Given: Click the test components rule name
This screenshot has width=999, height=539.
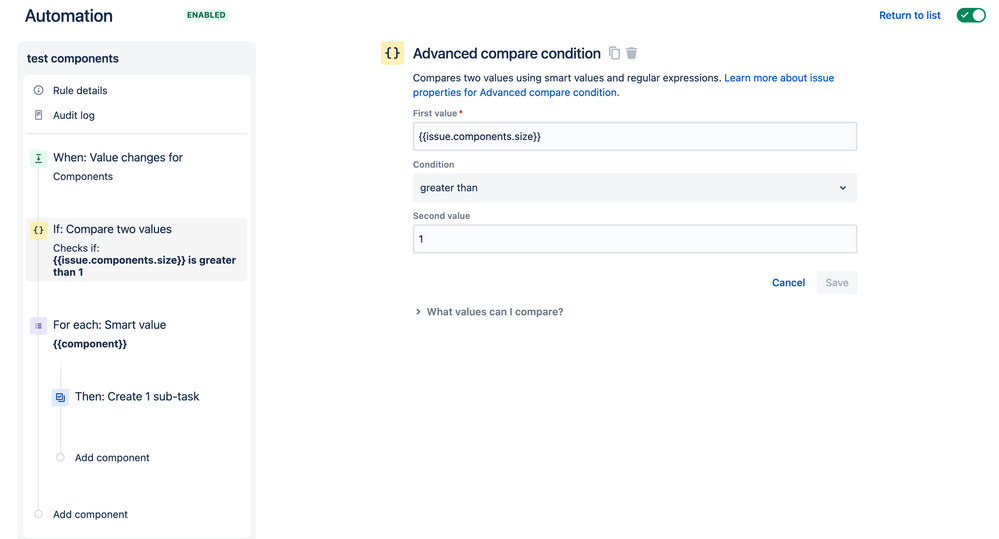Looking at the screenshot, I should pos(73,59).
